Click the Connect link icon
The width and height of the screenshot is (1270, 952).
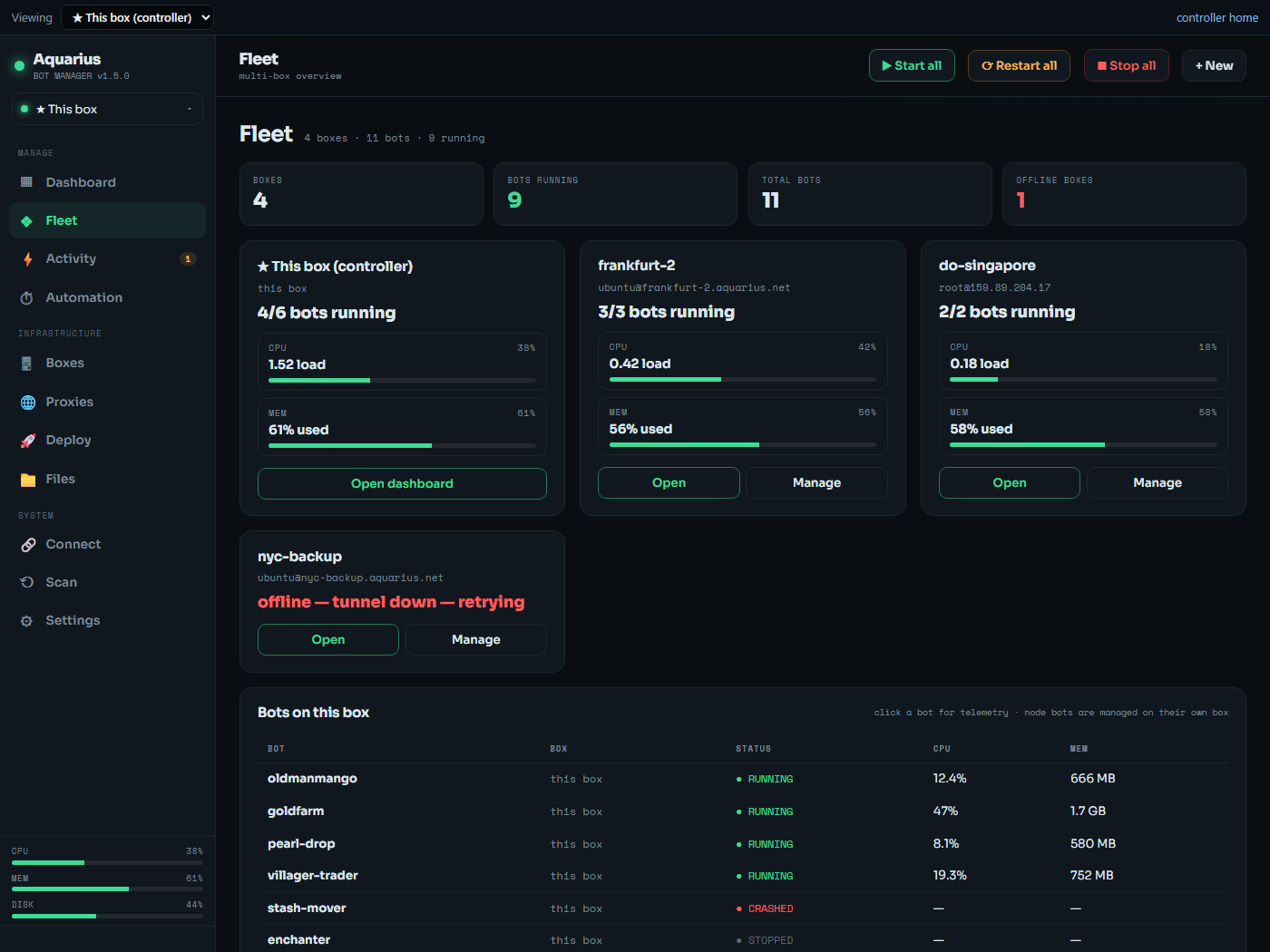point(27,544)
